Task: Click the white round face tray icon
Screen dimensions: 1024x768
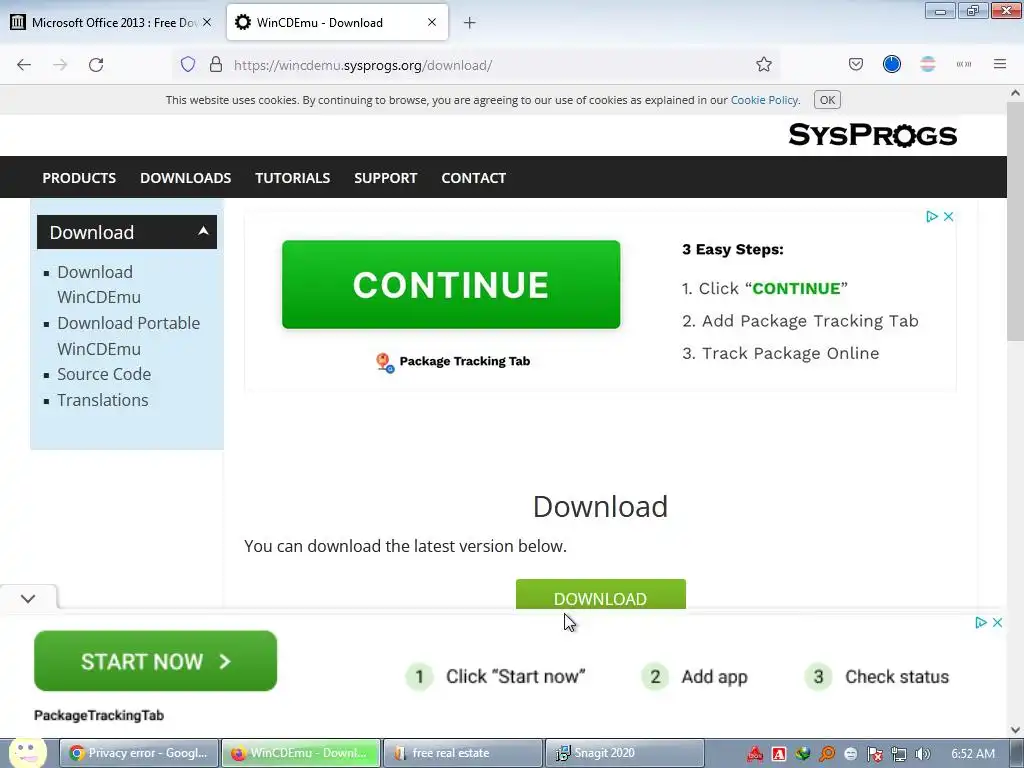Action: [850, 754]
